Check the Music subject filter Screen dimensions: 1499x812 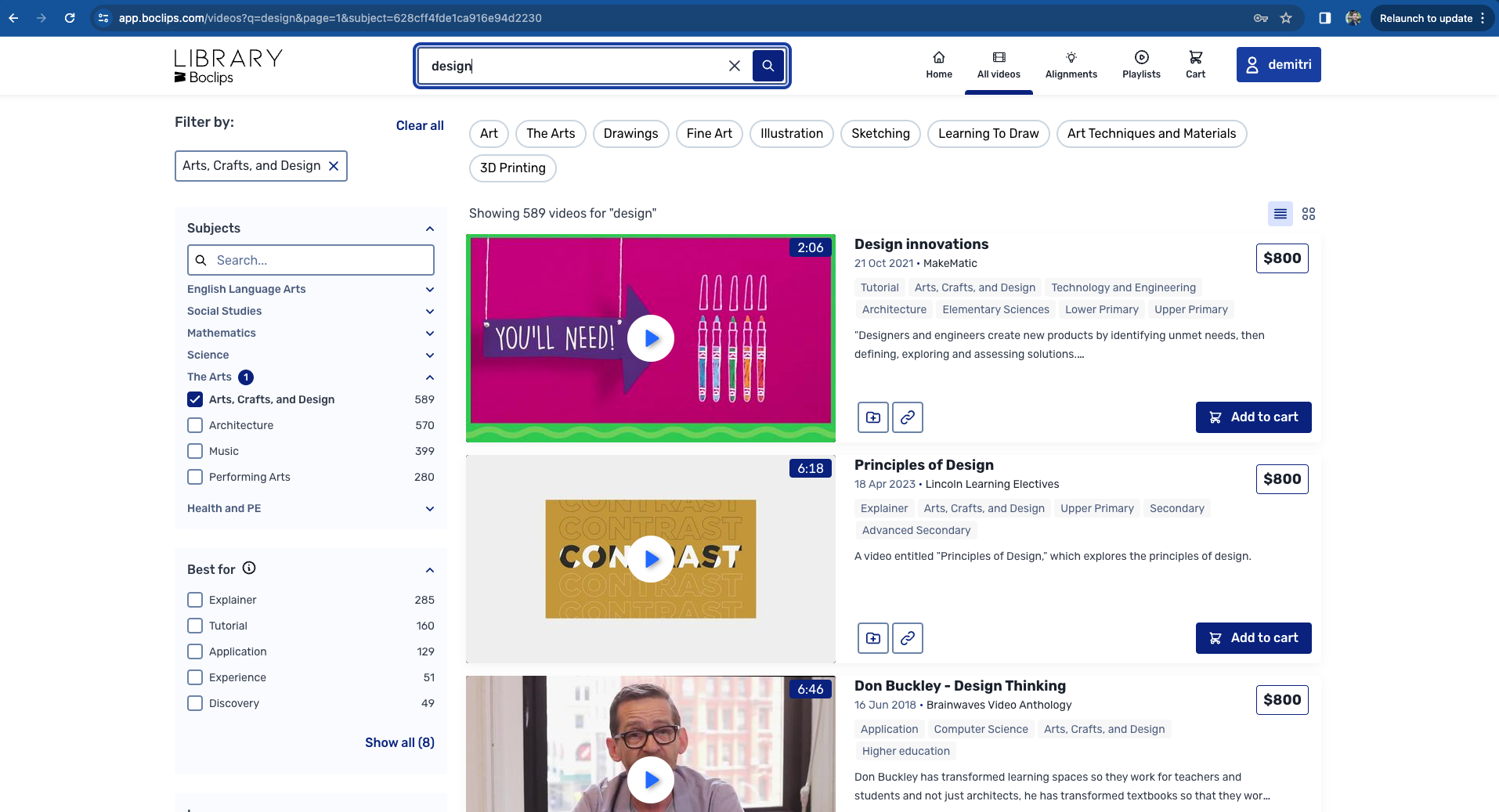pos(195,451)
